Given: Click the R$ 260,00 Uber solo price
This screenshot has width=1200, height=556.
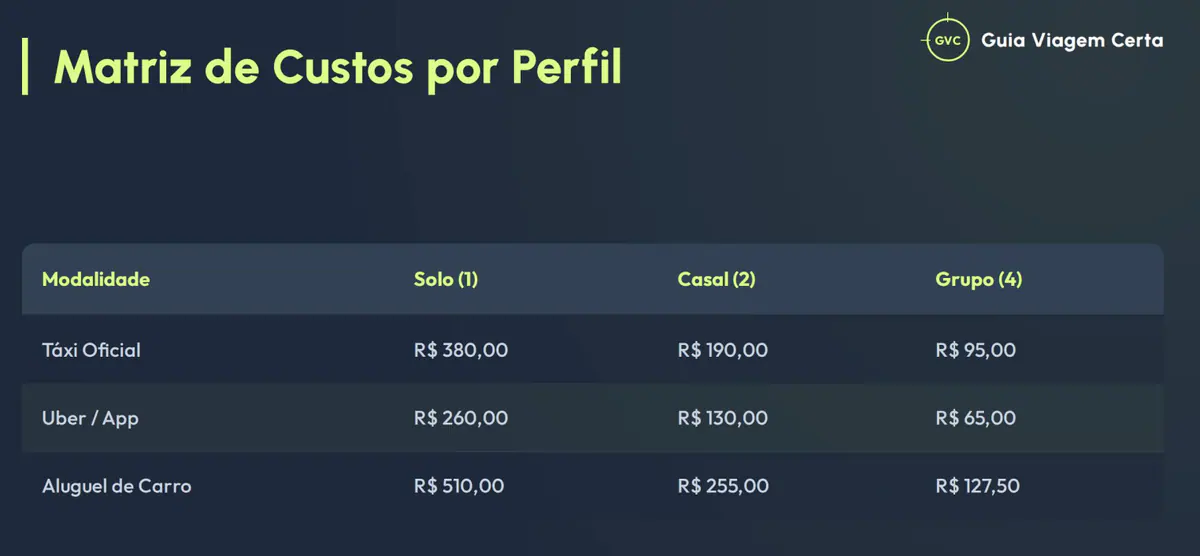Looking at the screenshot, I should click(x=461, y=418).
